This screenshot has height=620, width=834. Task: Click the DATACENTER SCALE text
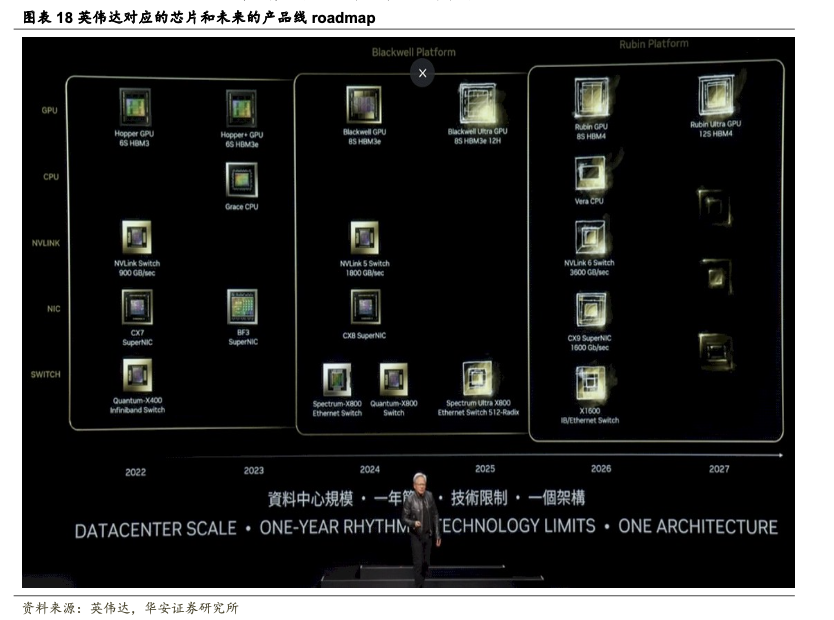[156, 530]
